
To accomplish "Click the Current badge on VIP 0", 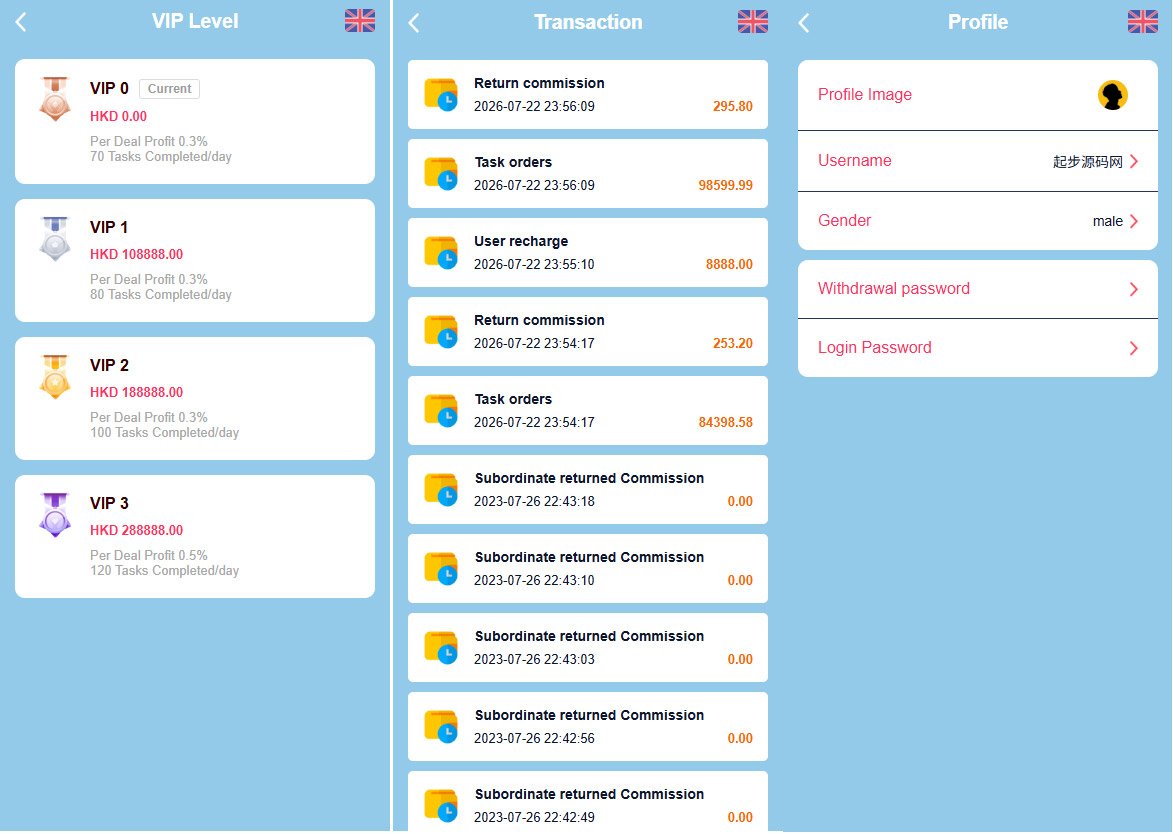I will click(x=169, y=89).
